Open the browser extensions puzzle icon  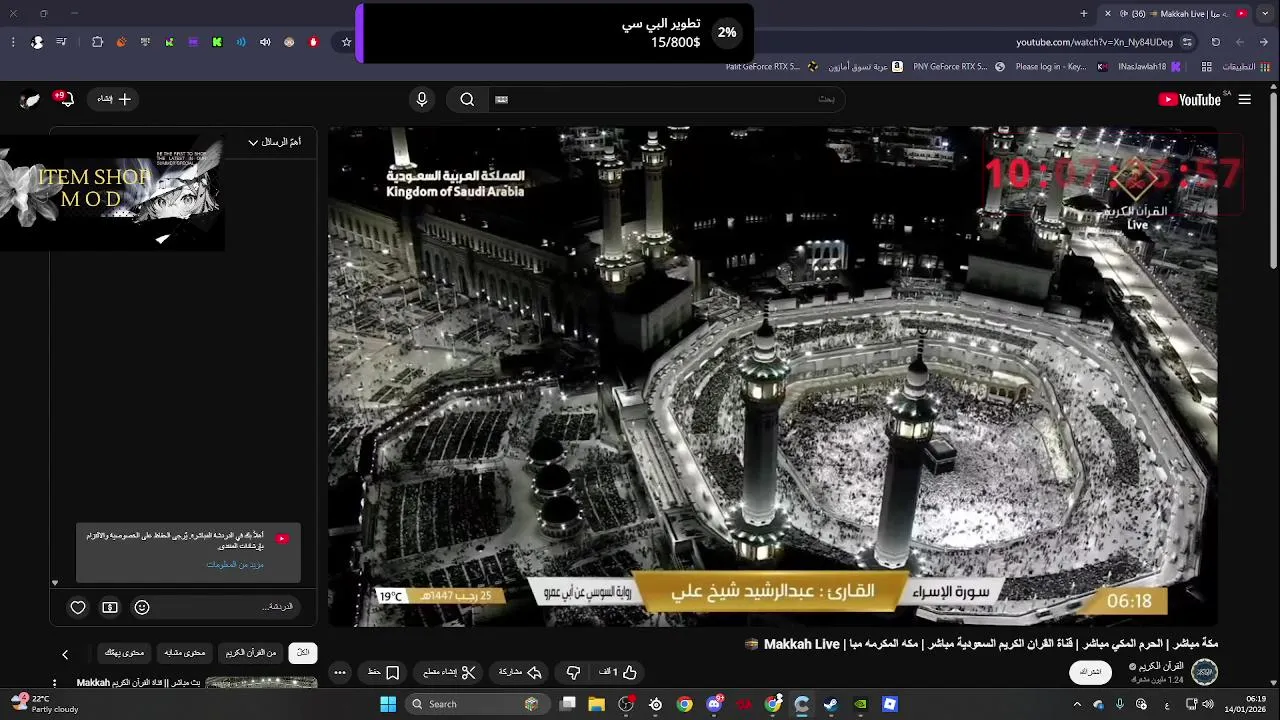point(97,42)
